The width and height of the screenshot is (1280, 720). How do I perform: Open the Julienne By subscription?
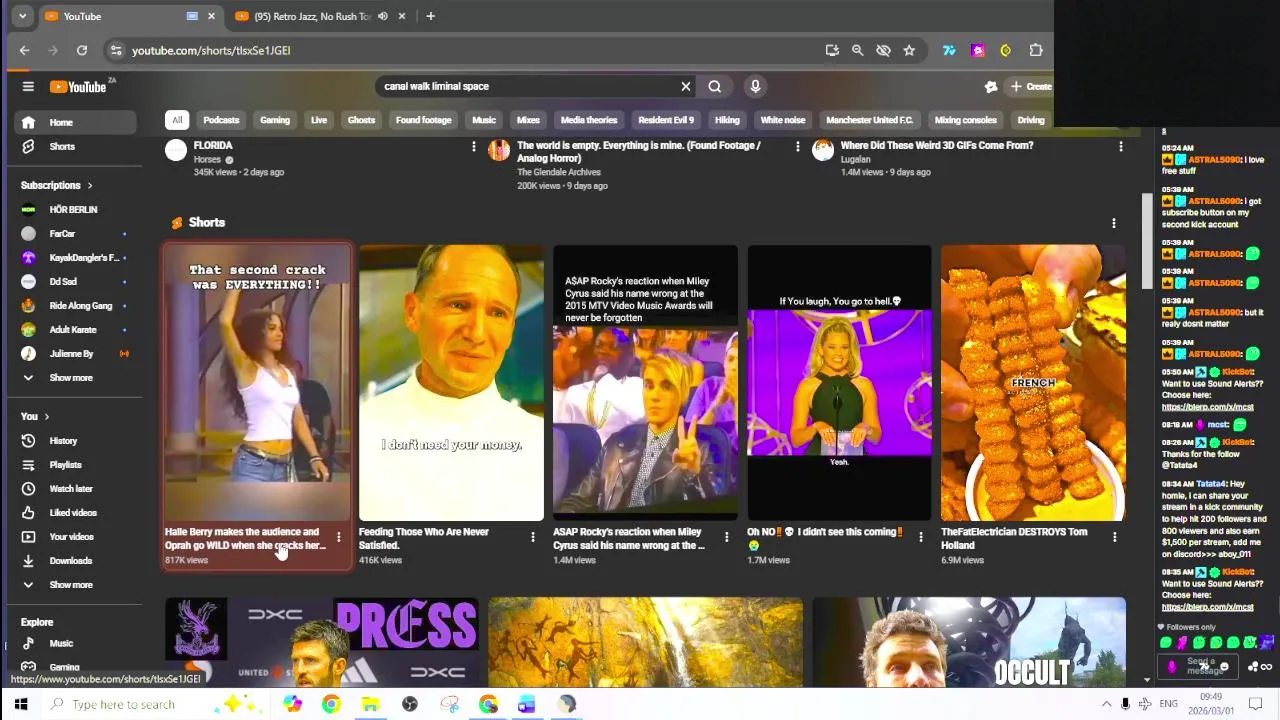[75, 354]
